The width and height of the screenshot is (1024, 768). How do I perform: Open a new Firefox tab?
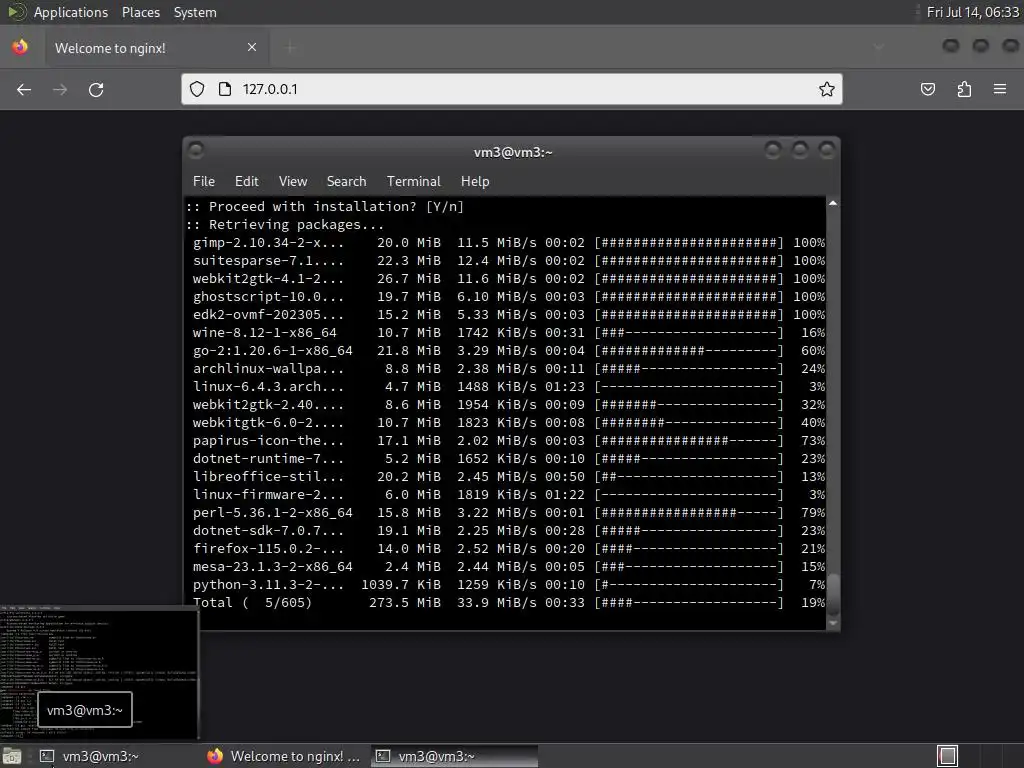291,47
